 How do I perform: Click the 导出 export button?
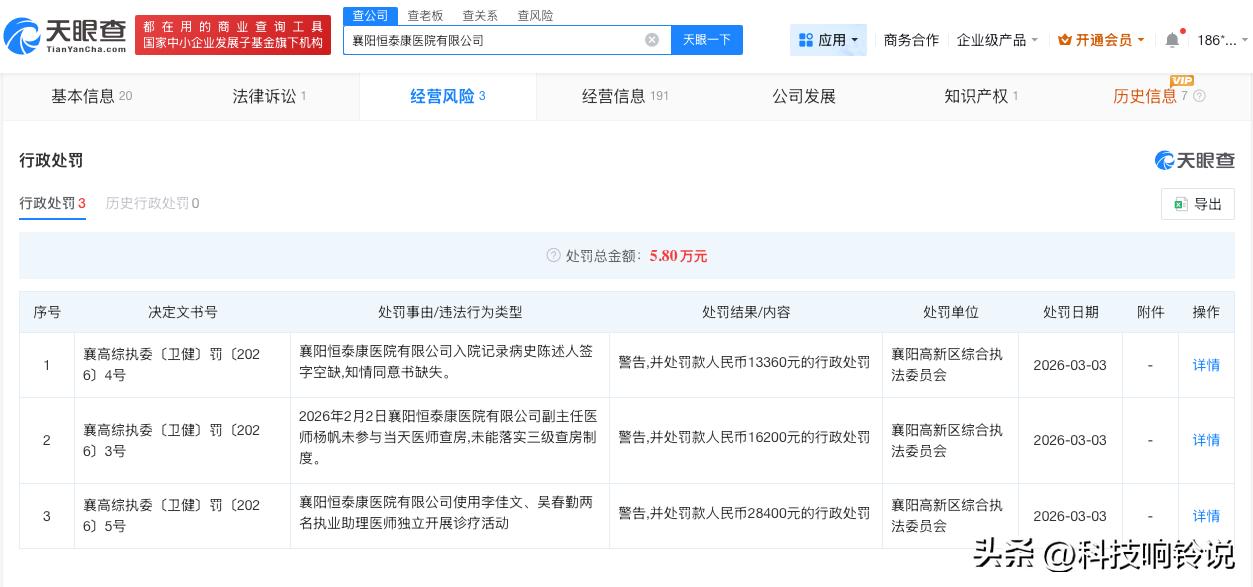(x=1198, y=204)
